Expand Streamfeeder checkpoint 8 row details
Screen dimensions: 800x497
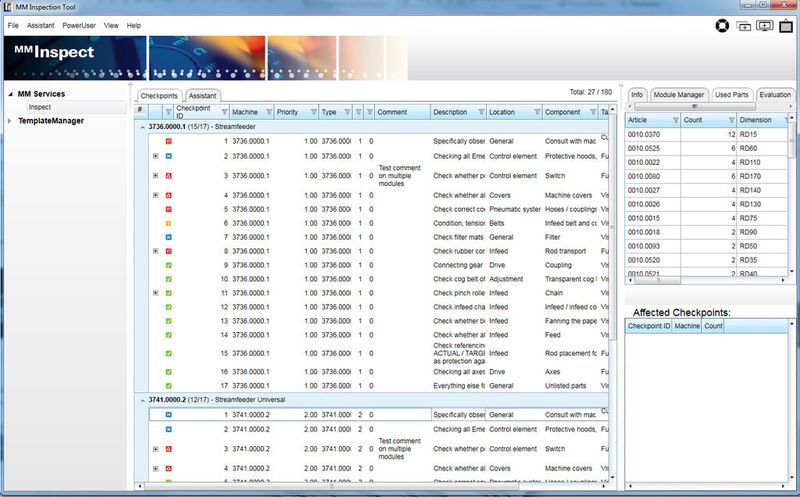tap(156, 251)
